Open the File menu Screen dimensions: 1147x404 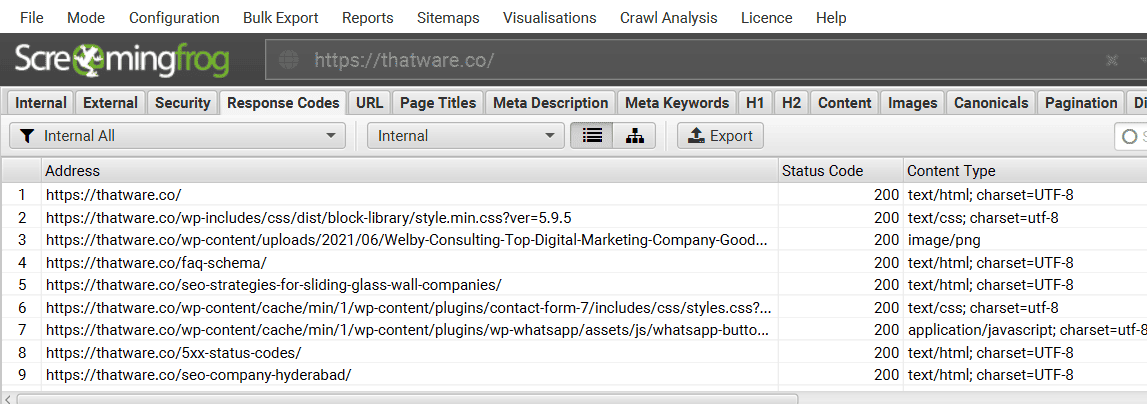pyautogui.click(x=31, y=18)
